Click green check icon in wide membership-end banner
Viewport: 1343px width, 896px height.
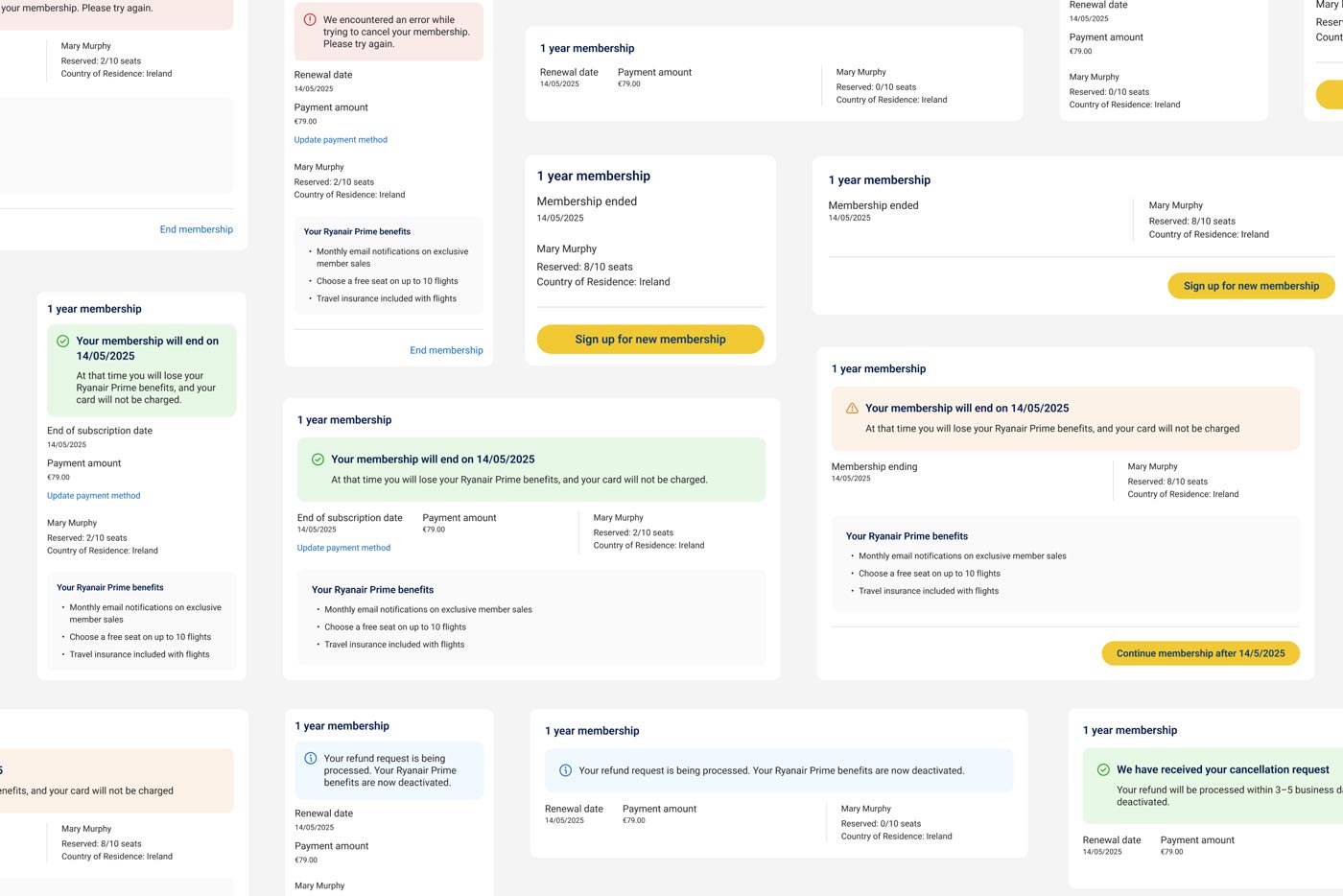click(318, 460)
